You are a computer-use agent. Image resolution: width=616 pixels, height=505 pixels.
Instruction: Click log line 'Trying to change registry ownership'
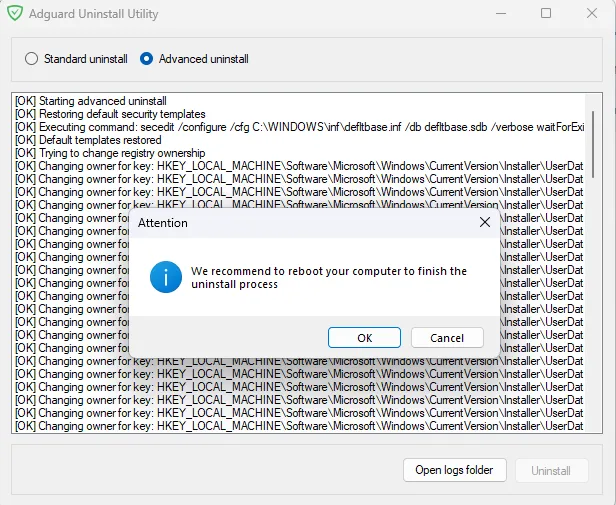point(110,153)
